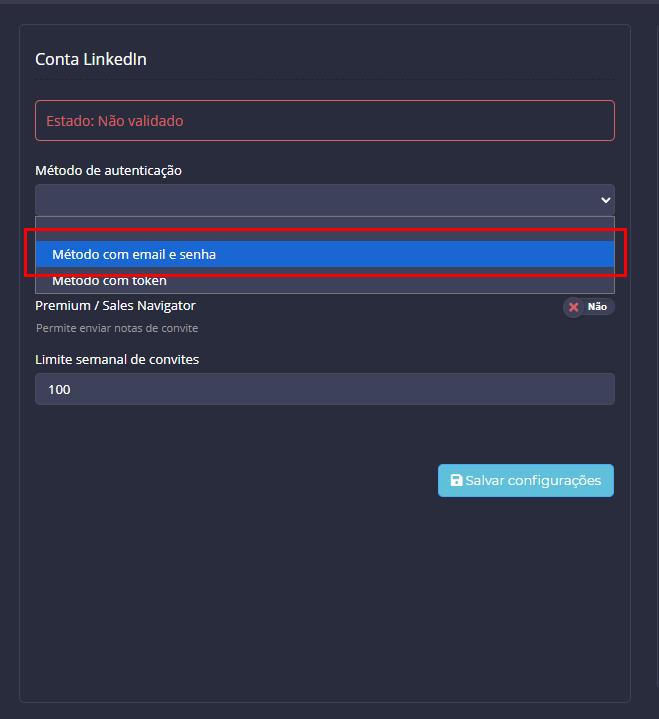Open the Método de autenticação dropdown
Image resolution: width=659 pixels, height=719 pixels.
pos(324,199)
